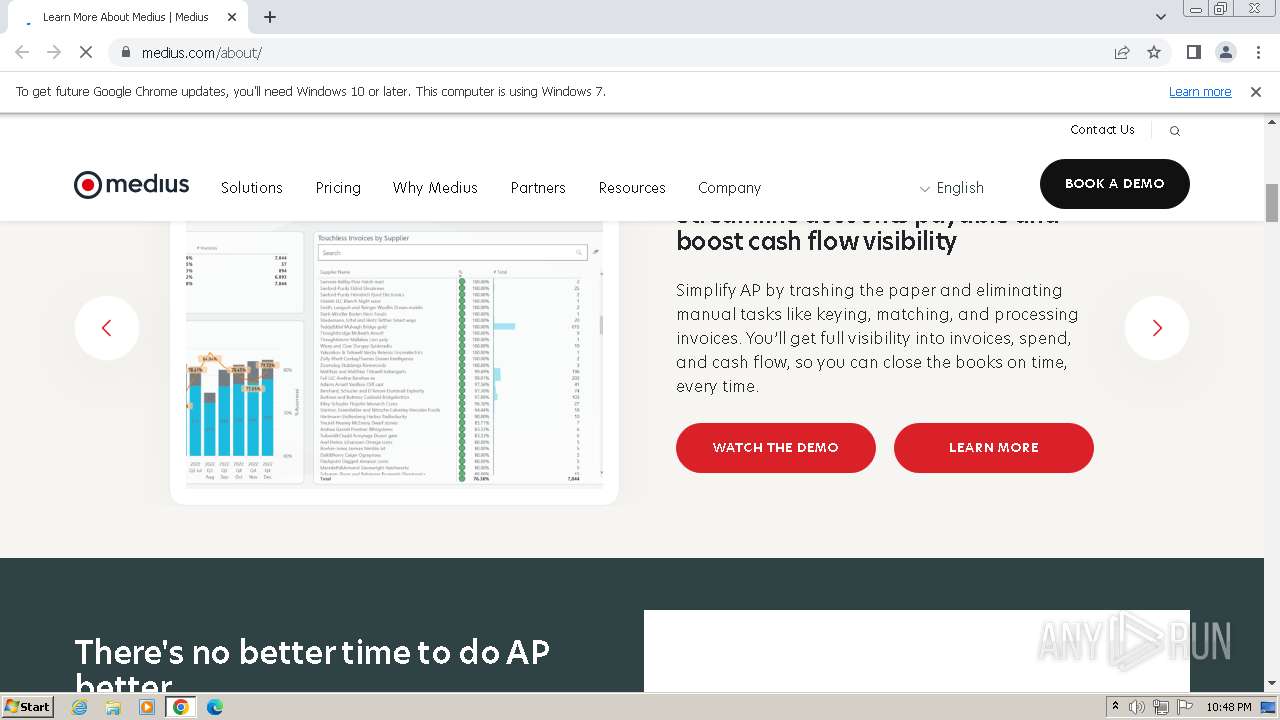Click the BOOK A DEMO button
1280x720 pixels.
click(x=1115, y=184)
